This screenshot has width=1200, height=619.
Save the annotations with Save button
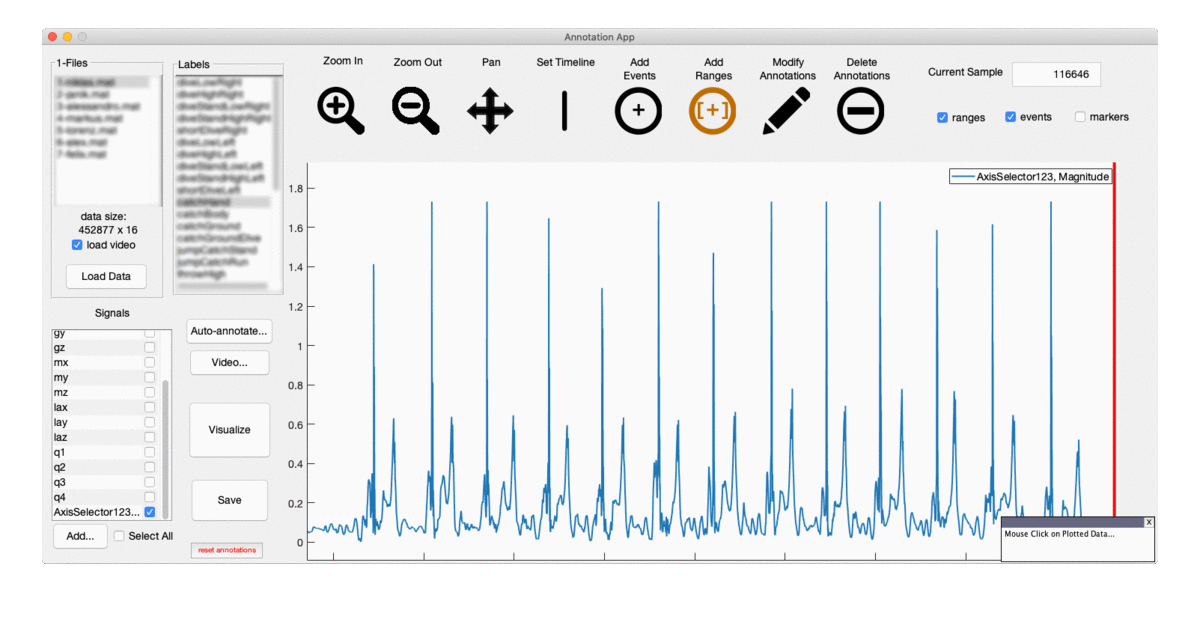pyautogui.click(x=229, y=500)
